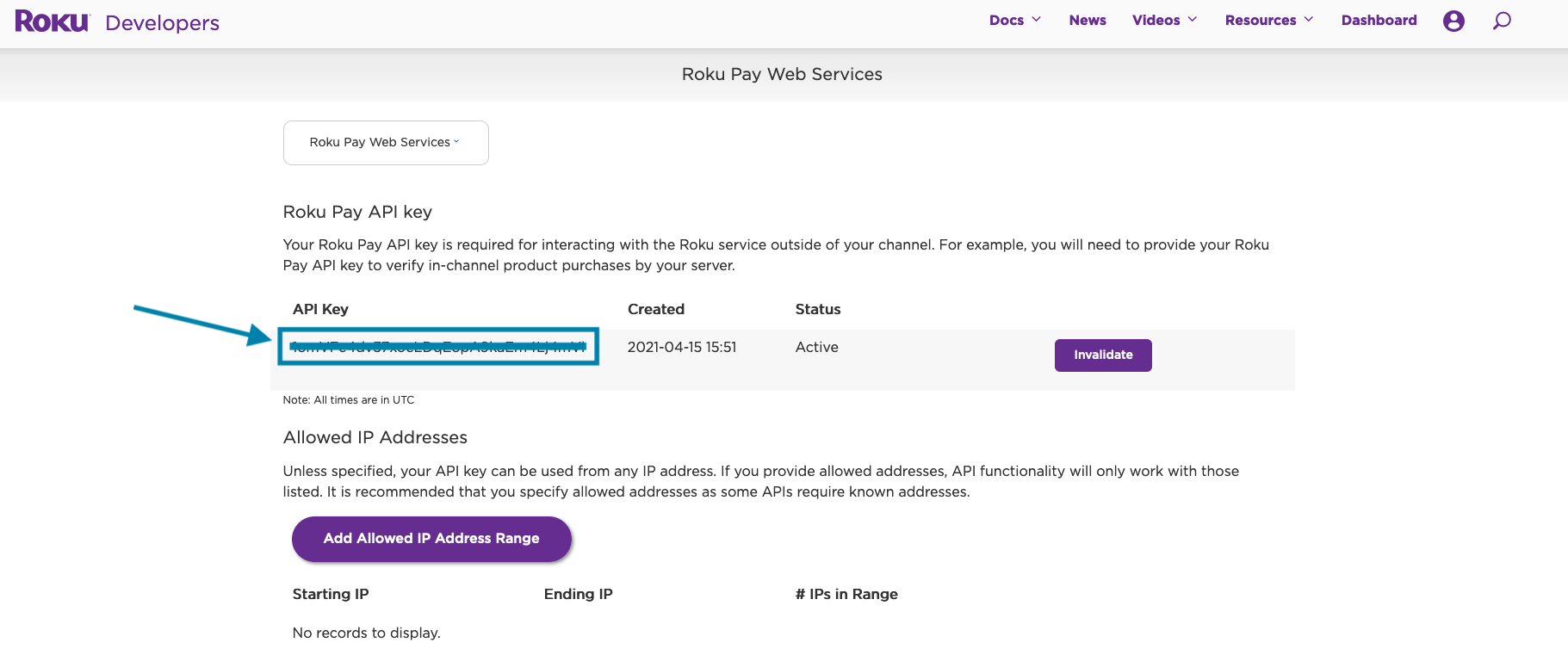Go to Roku logo homepage

52,22
